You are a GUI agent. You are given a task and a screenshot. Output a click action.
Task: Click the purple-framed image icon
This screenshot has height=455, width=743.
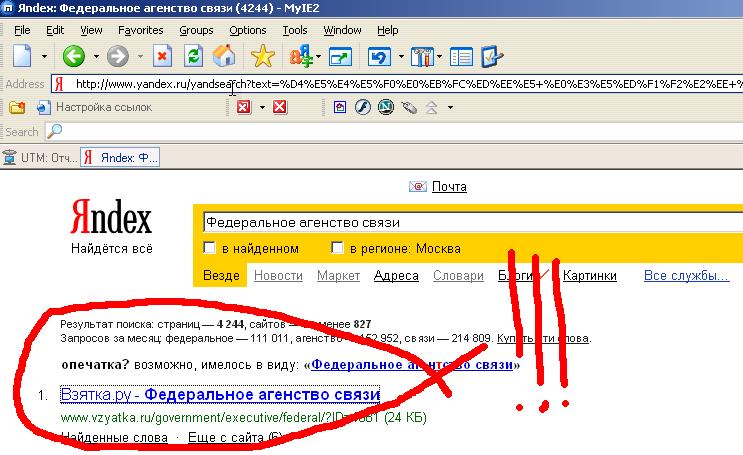point(339,108)
